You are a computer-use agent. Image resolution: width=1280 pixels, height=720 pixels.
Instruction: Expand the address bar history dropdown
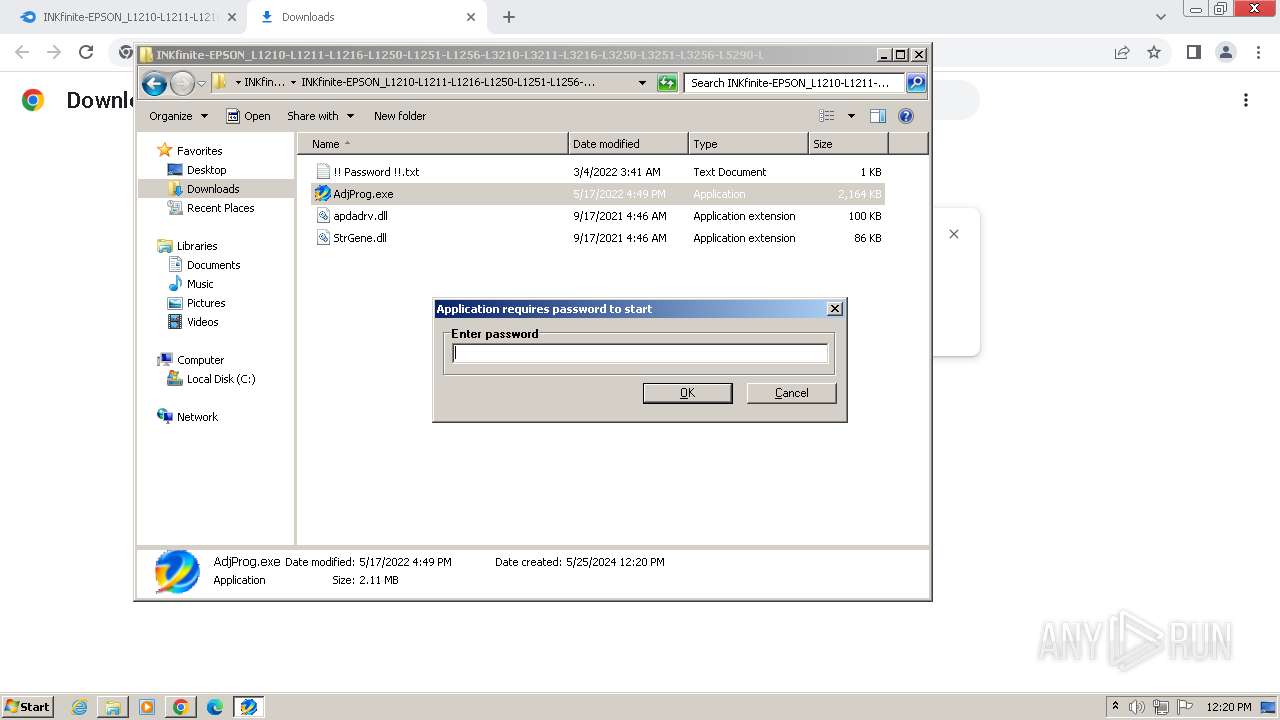click(x=642, y=83)
